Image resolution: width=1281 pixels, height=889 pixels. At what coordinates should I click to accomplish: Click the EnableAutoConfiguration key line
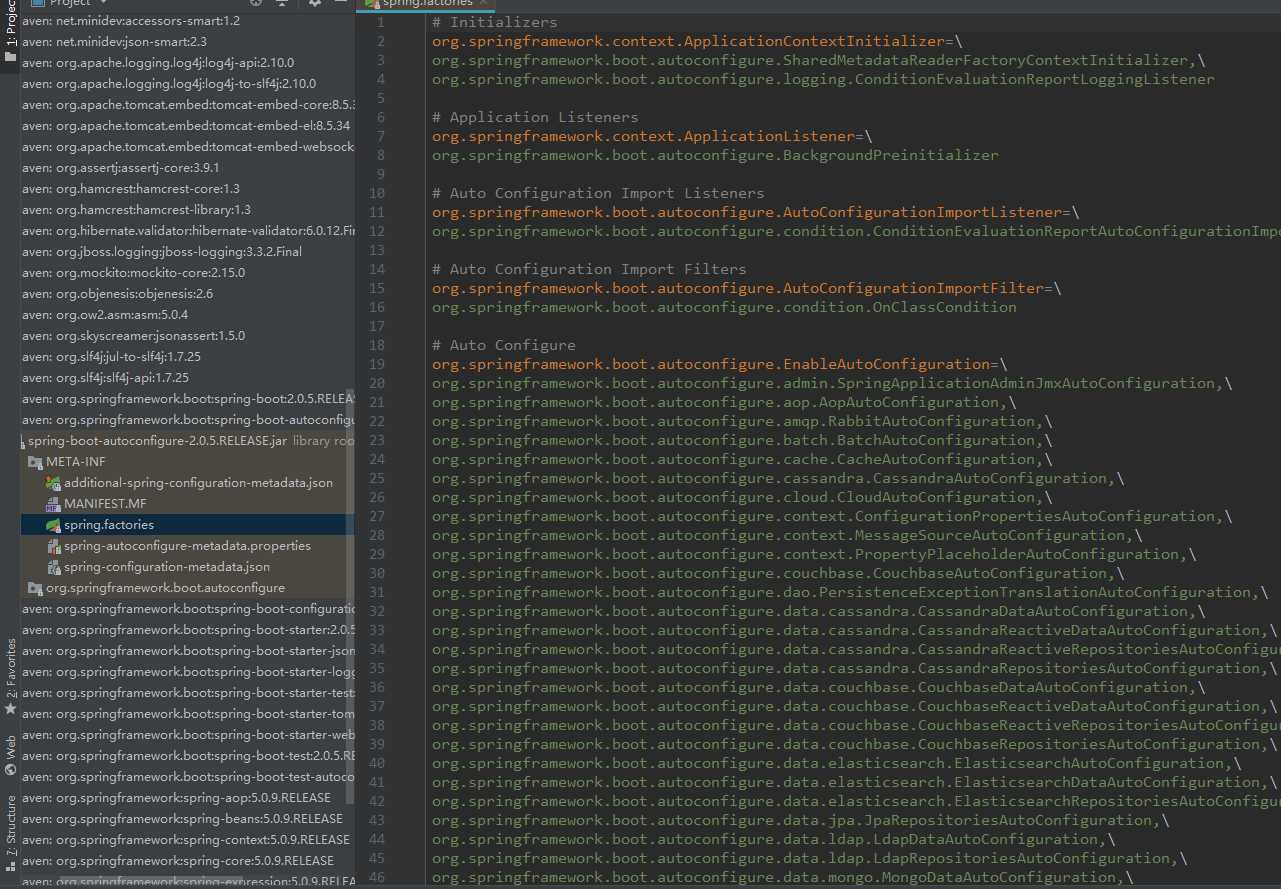(720, 364)
